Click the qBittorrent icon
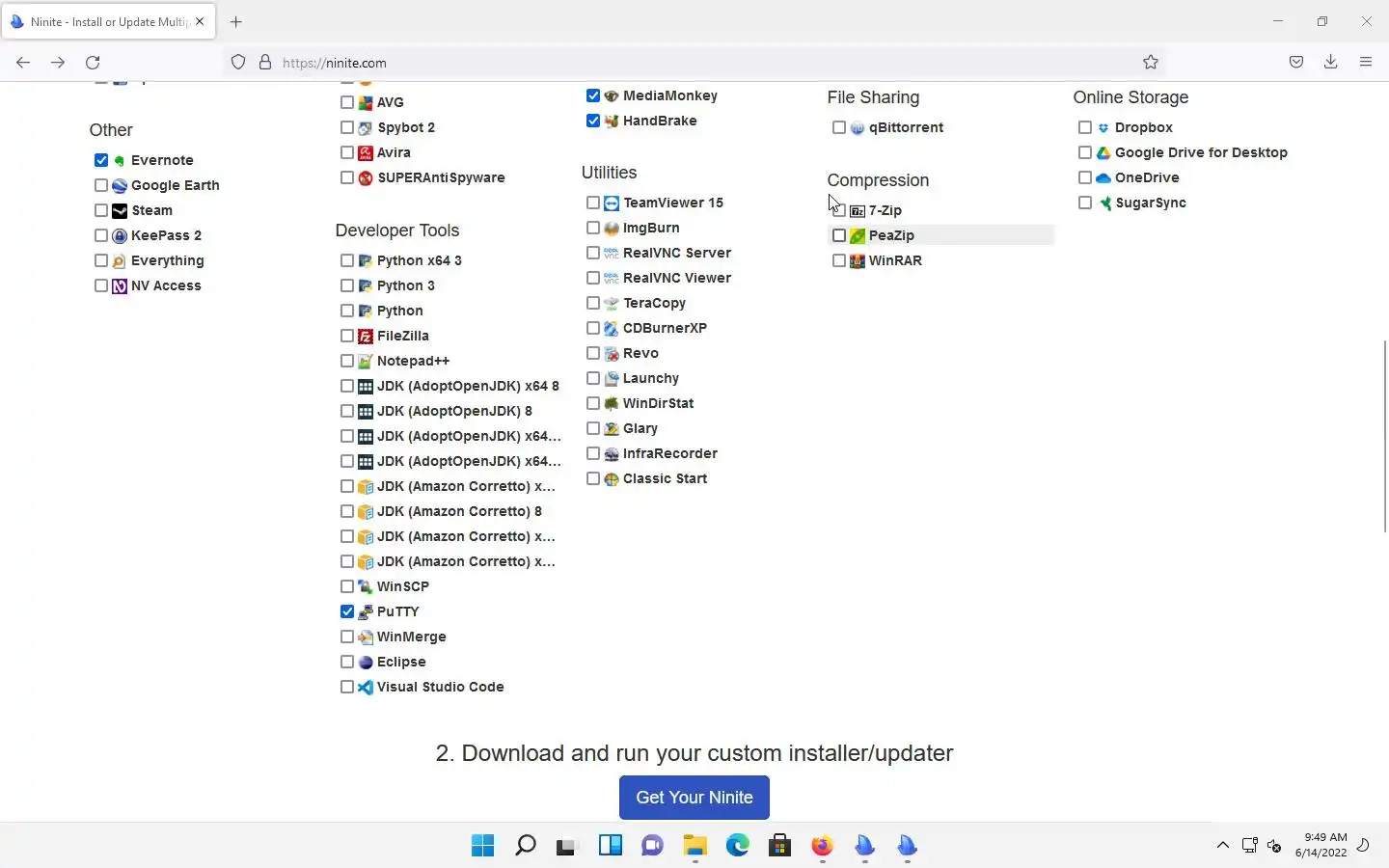This screenshot has height=868, width=1389. pos(858,127)
